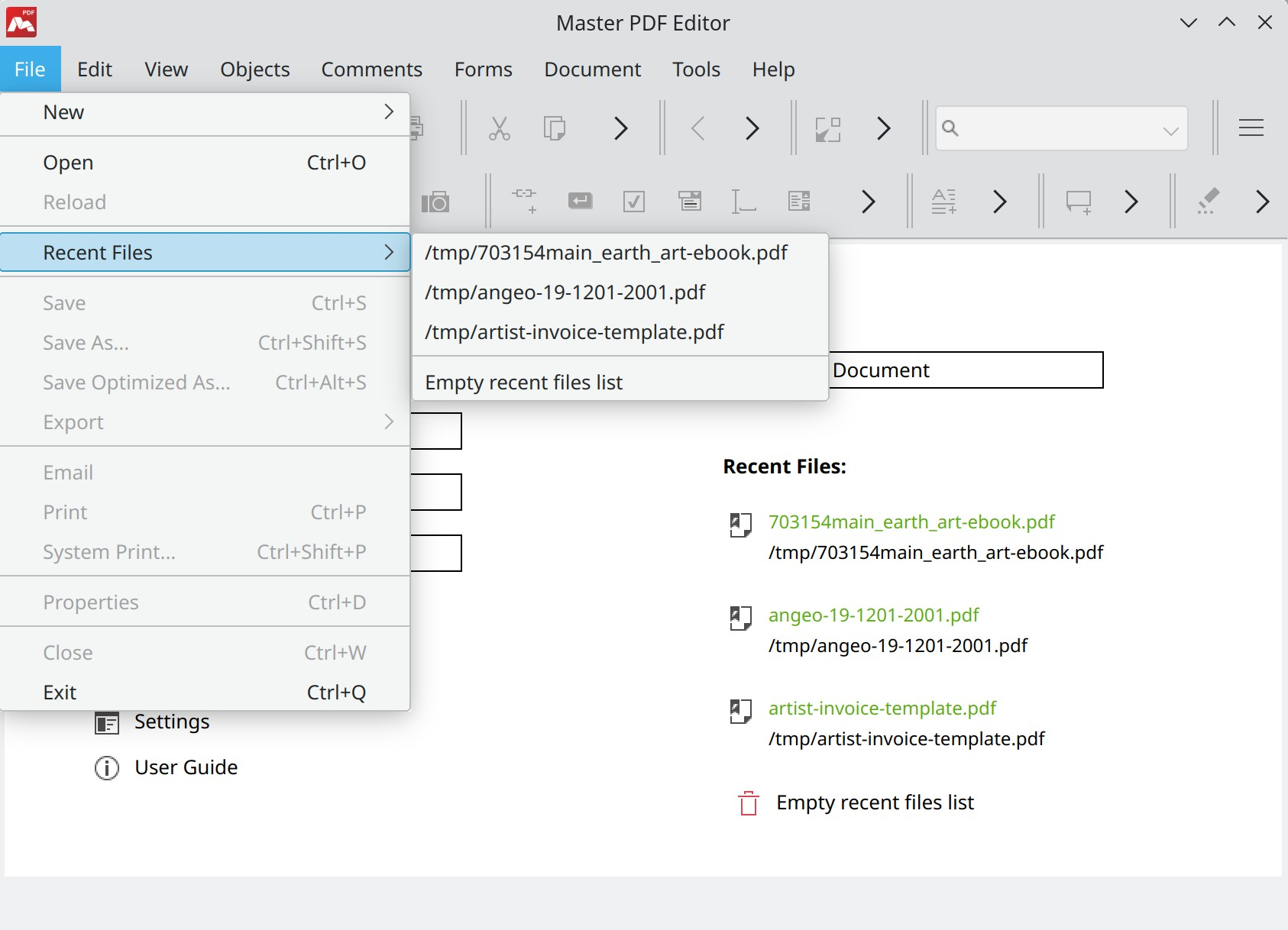Open the User Guide link
Image resolution: width=1288 pixels, height=930 pixels.
pos(186,767)
